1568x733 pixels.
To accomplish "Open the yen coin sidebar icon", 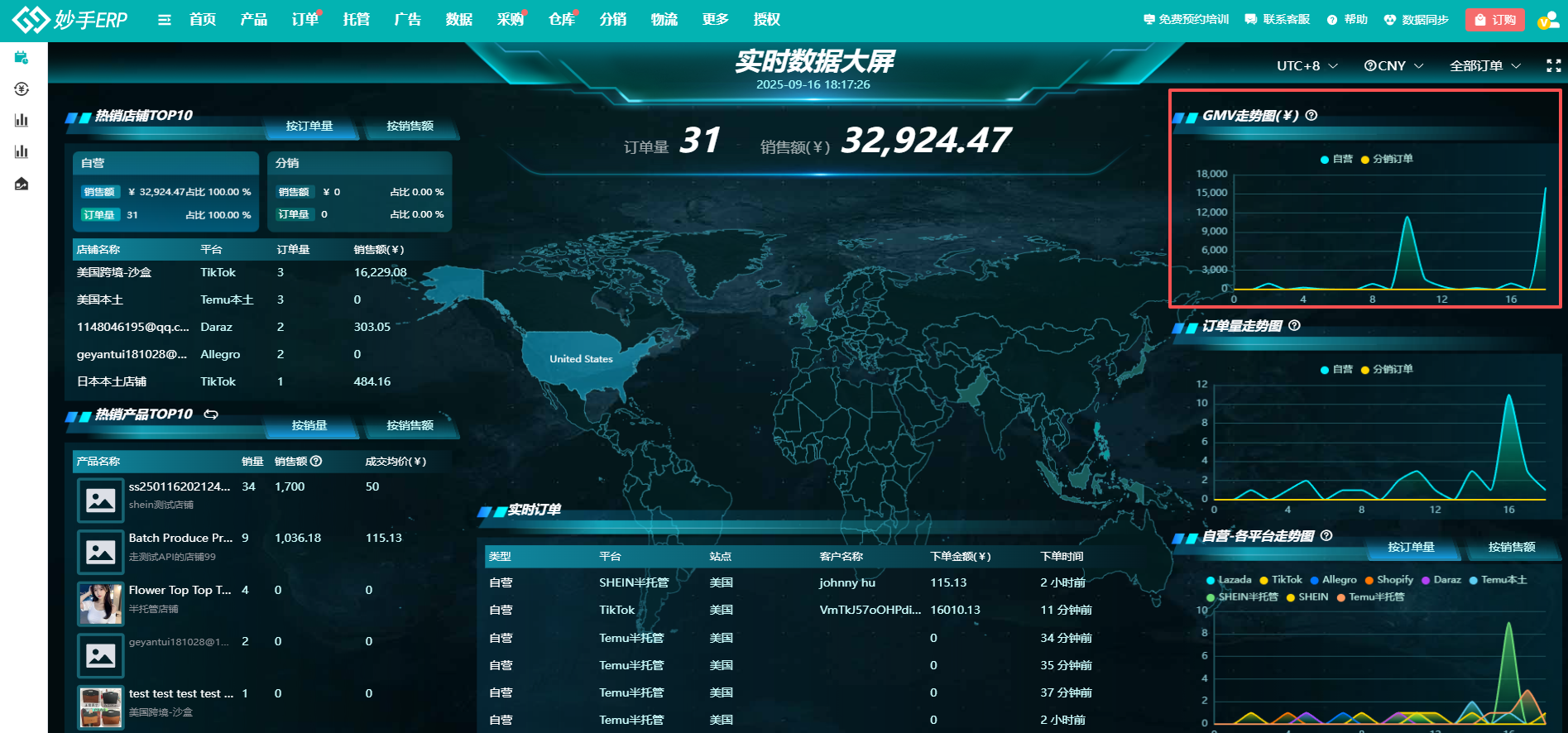I will pyautogui.click(x=22, y=89).
